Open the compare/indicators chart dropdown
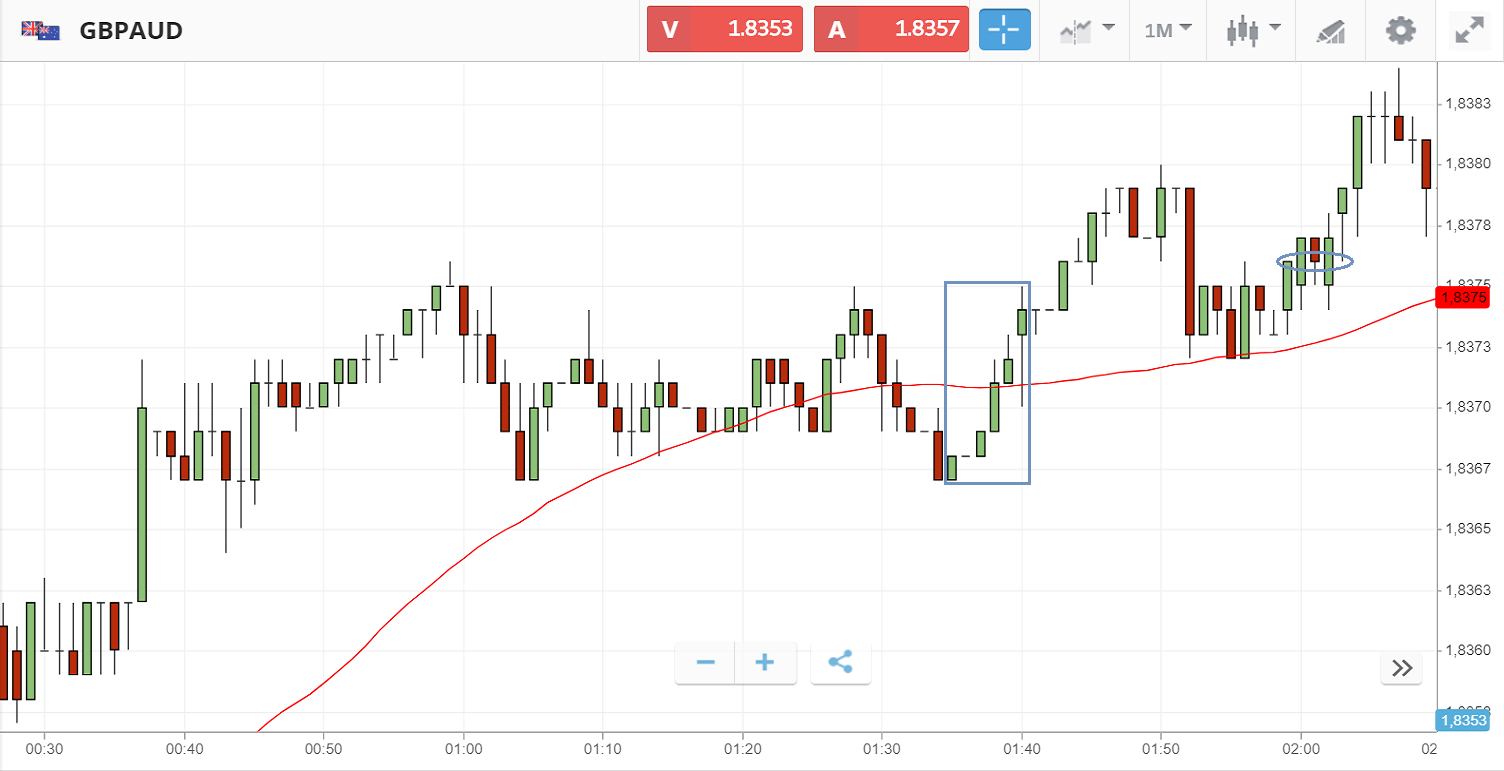 pyautogui.click(x=1087, y=30)
